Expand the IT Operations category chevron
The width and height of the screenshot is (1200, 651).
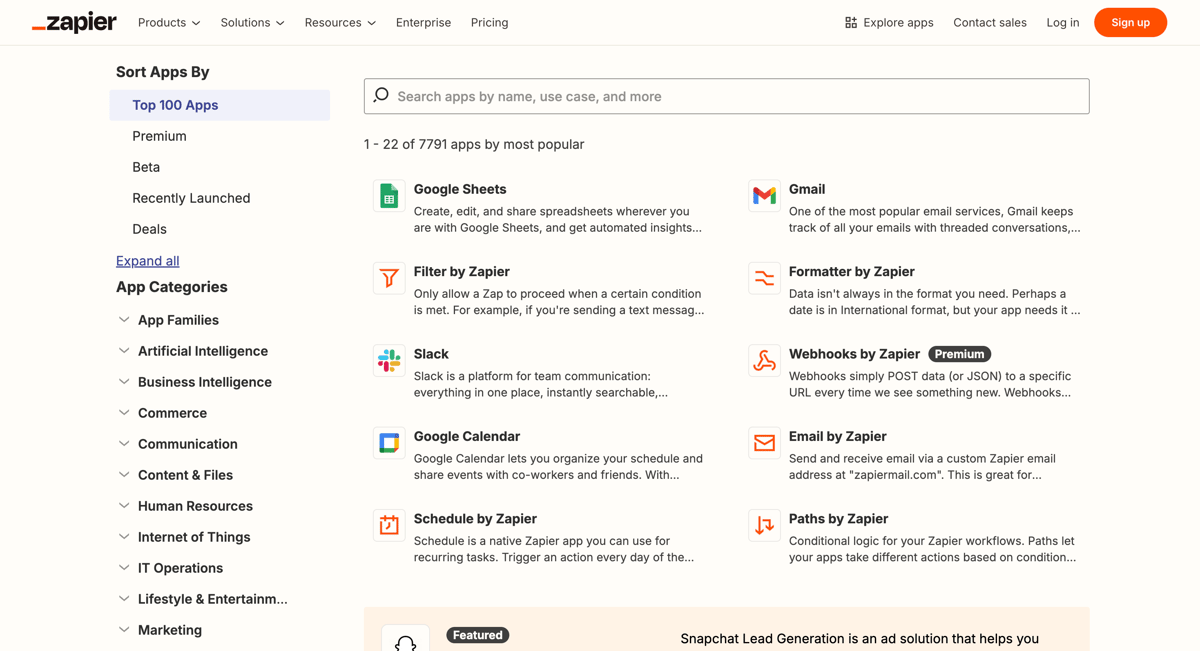coord(124,568)
